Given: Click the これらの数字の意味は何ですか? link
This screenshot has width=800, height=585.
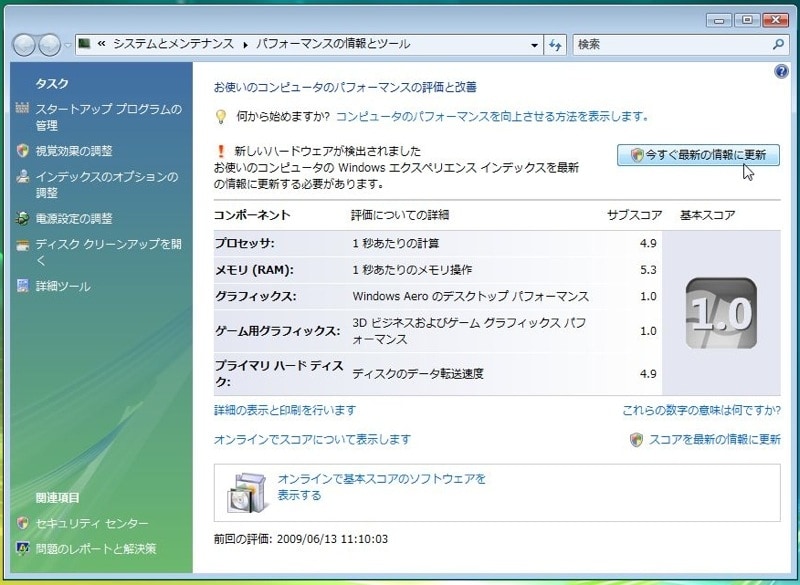Looking at the screenshot, I should [x=700, y=410].
